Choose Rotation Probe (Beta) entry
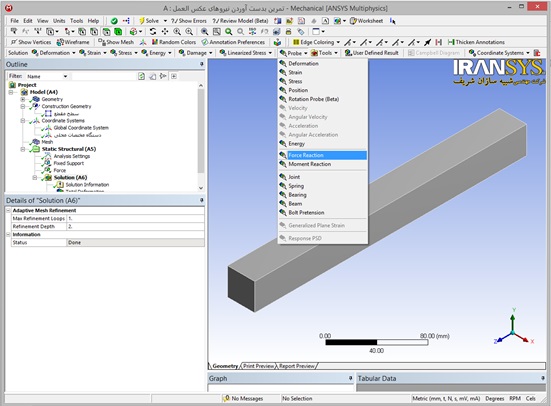Image resolution: width=551 pixels, height=406 pixels. point(323,99)
